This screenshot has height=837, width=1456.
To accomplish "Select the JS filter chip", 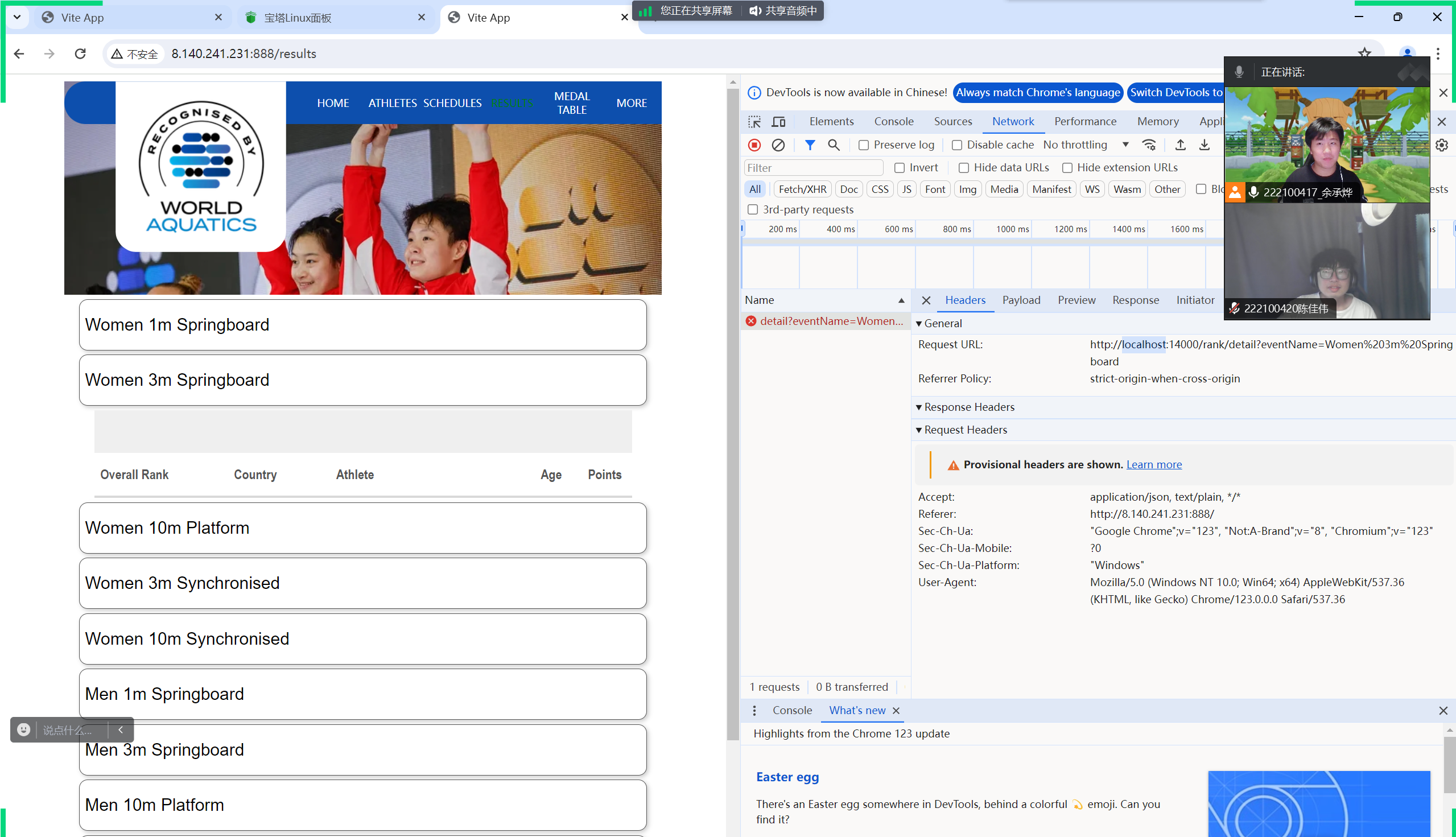I will pos(906,189).
